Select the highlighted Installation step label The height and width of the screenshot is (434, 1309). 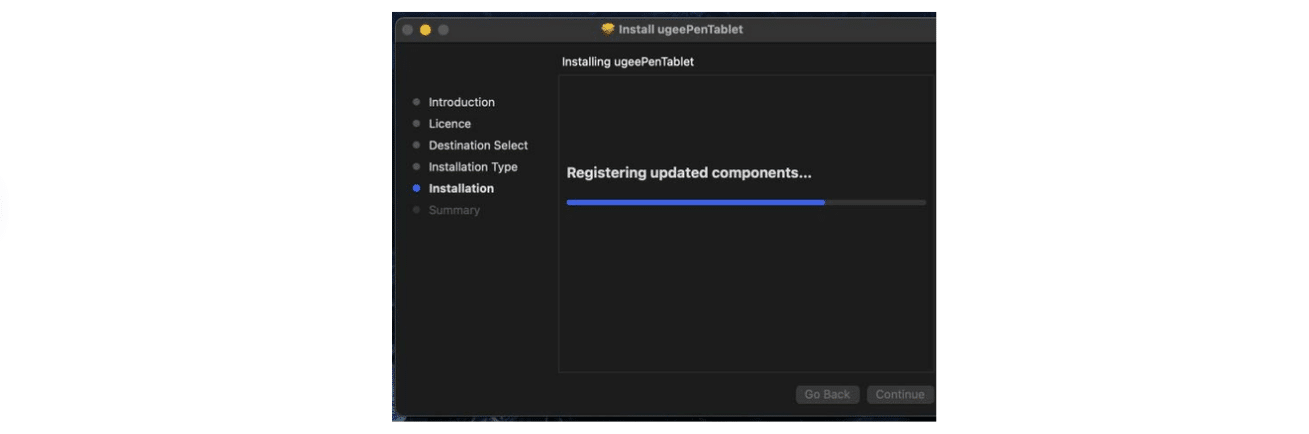(461, 188)
